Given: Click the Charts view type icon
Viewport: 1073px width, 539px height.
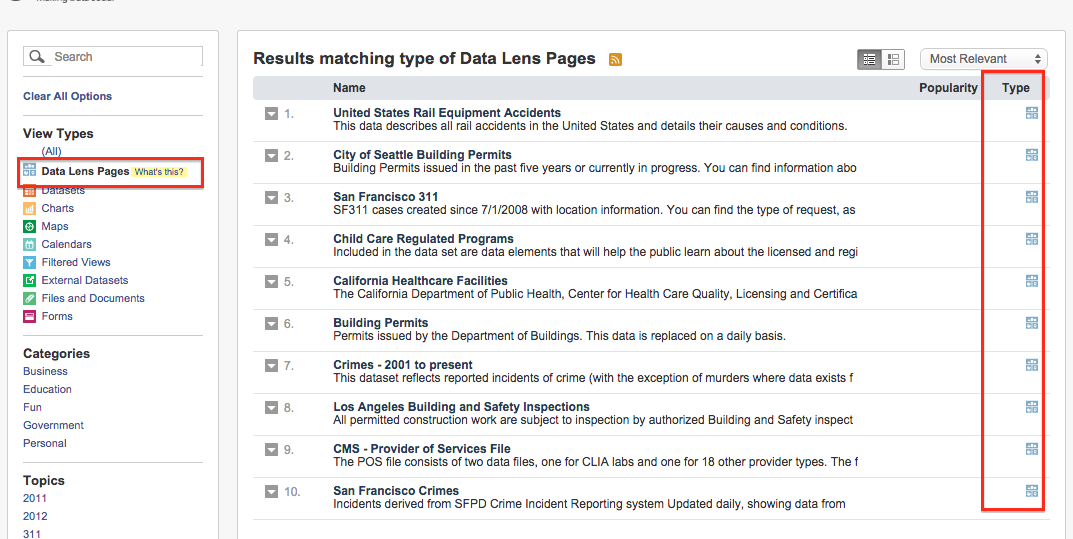Looking at the screenshot, I should tap(29, 209).
